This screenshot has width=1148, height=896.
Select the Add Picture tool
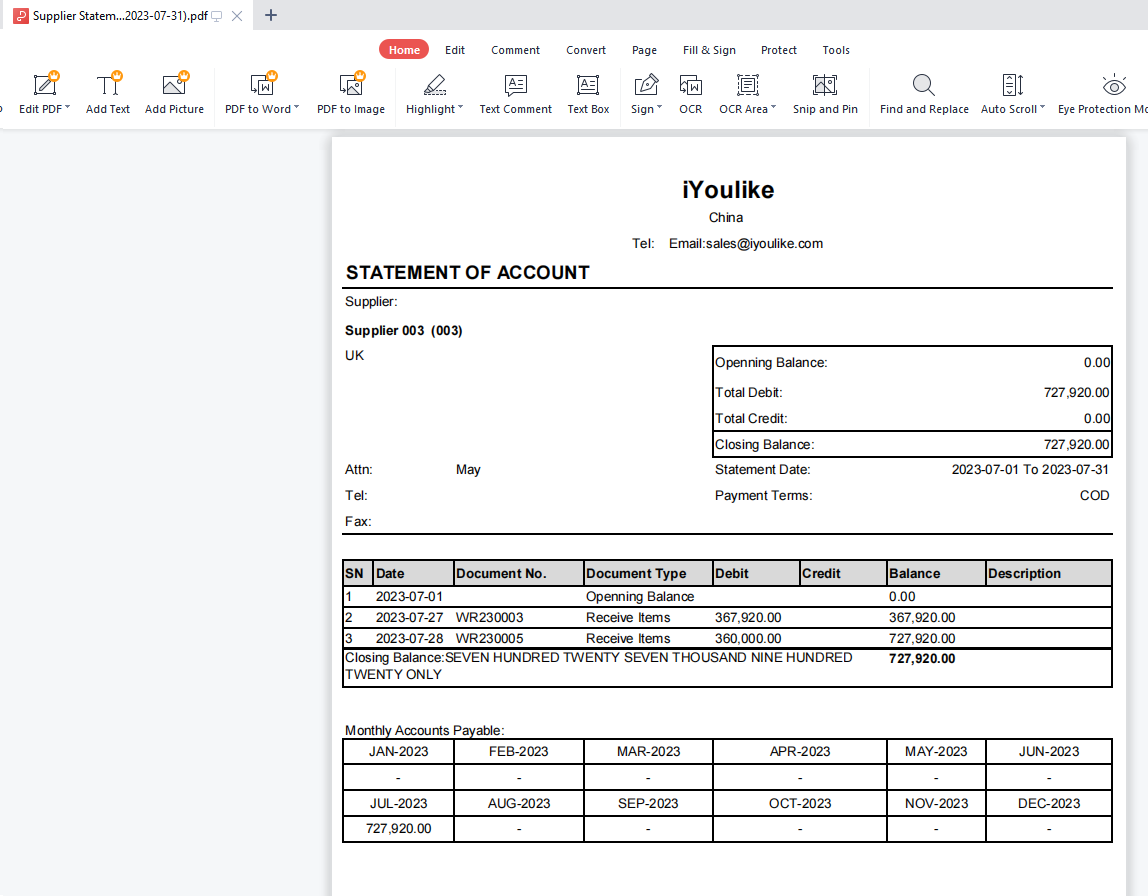click(174, 86)
